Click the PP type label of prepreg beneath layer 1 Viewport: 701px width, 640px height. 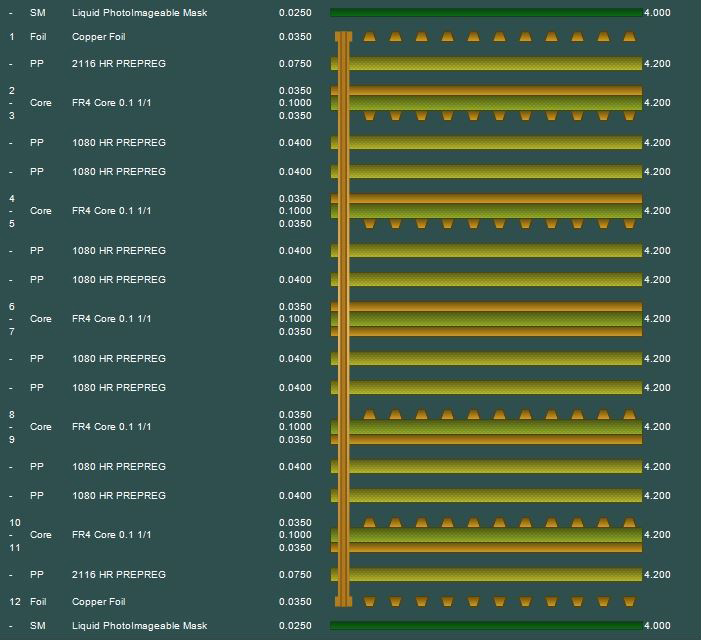tap(37, 63)
